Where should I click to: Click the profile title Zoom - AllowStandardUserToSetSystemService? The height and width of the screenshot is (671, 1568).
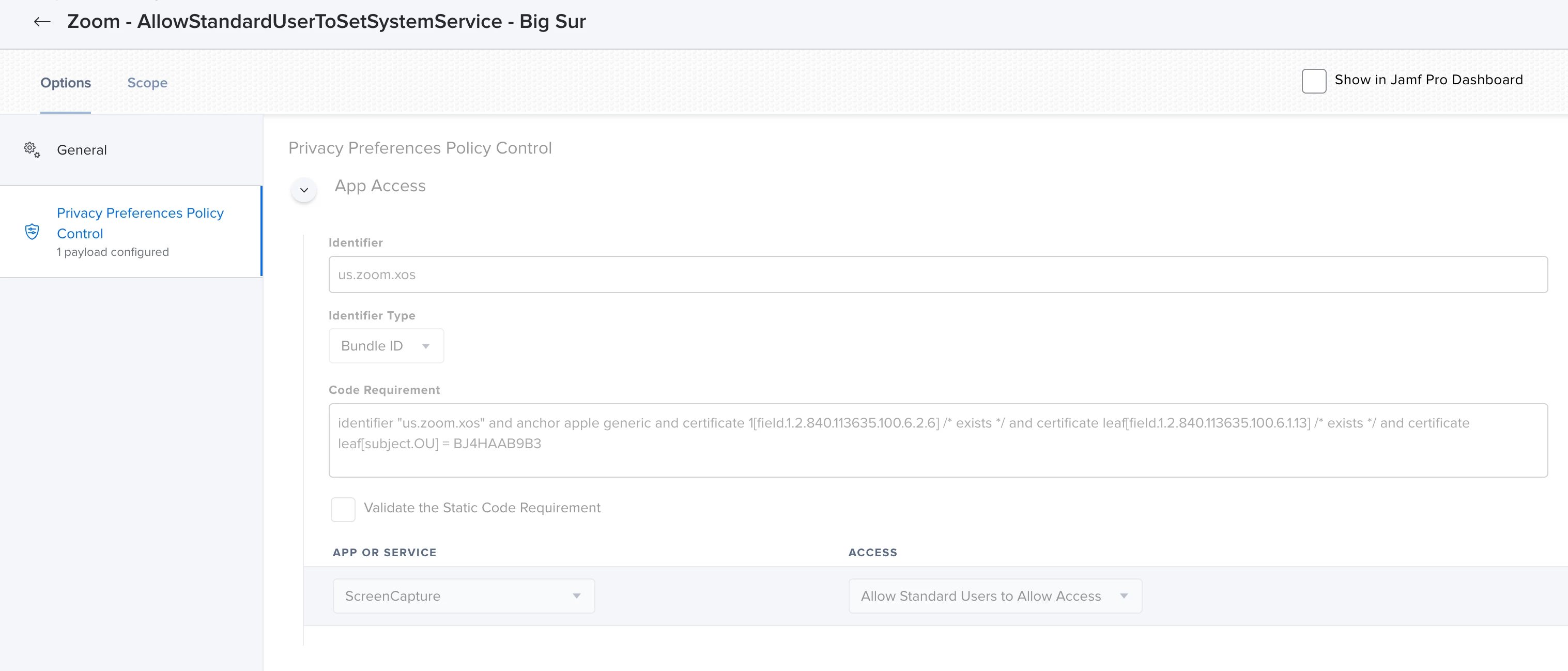(326, 21)
